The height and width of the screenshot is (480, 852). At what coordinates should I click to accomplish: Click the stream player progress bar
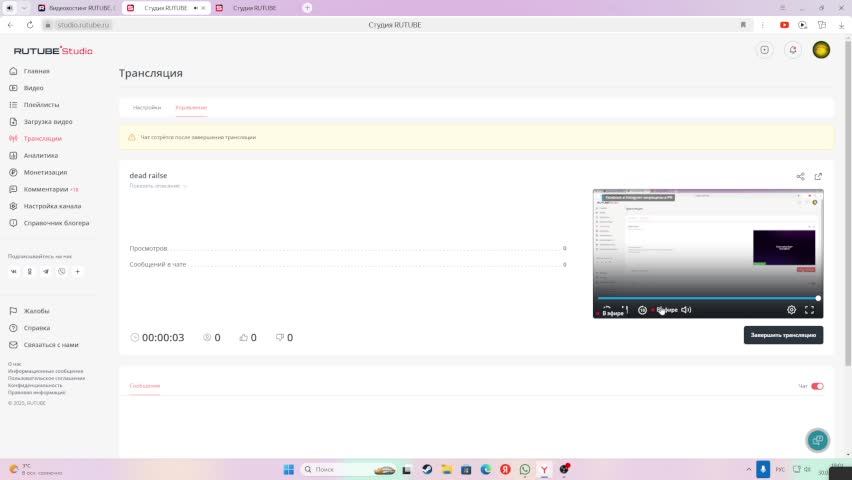click(x=707, y=298)
